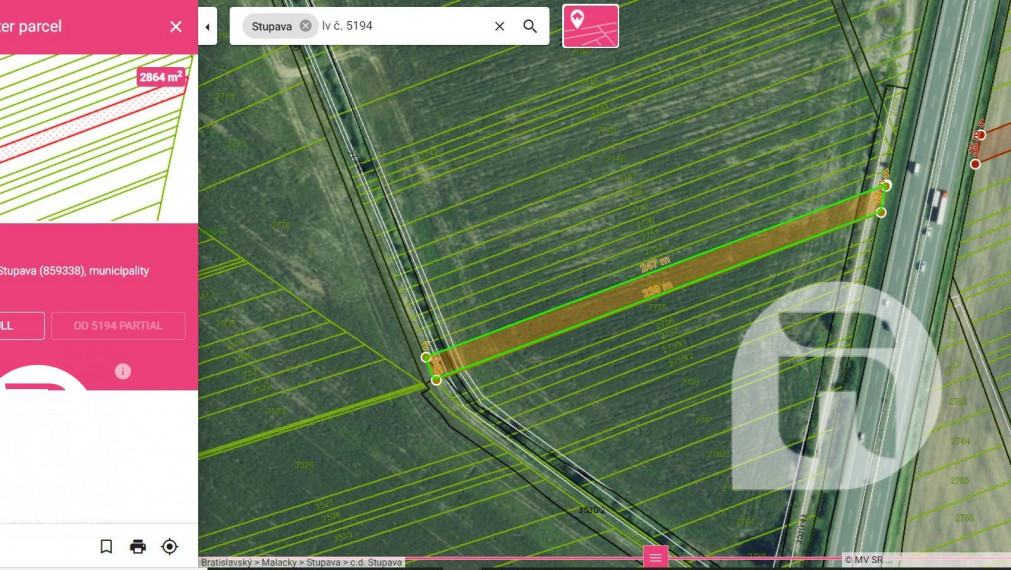The image size is (1011, 570).
Task: Clear the search field text
Action: (499, 26)
